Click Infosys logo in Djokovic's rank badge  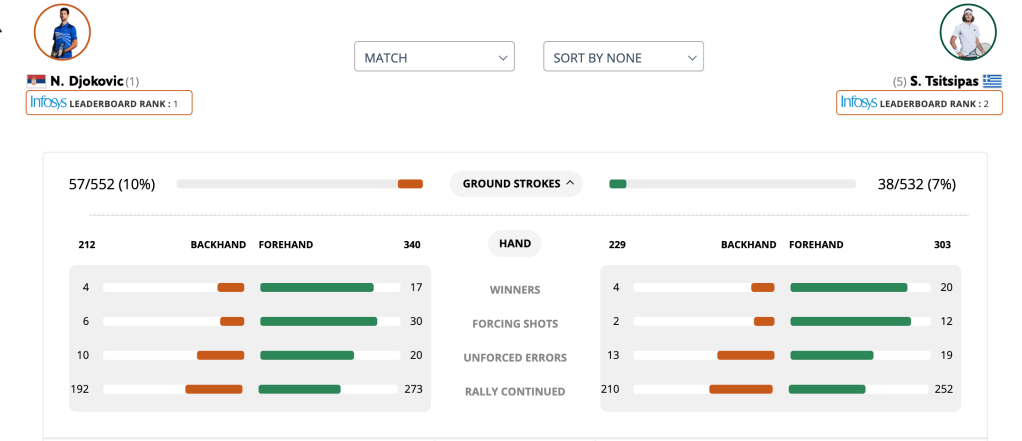pyautogui.click(x=48, y=102)
